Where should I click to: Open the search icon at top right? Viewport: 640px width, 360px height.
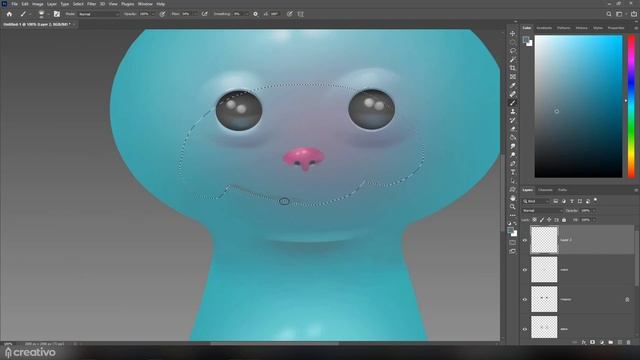point(609,14)
